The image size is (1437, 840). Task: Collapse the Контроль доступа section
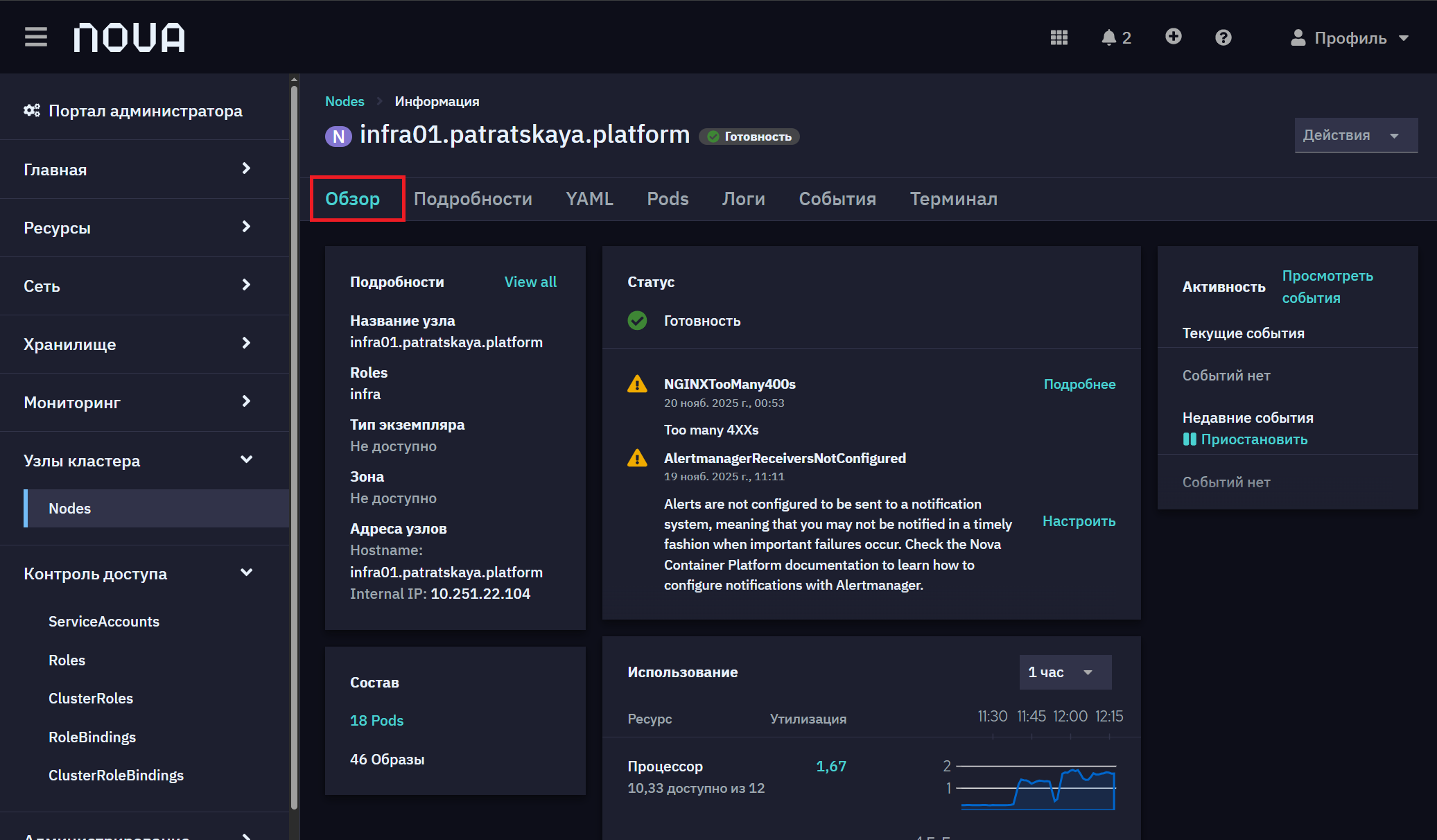(x=144, y=573)
